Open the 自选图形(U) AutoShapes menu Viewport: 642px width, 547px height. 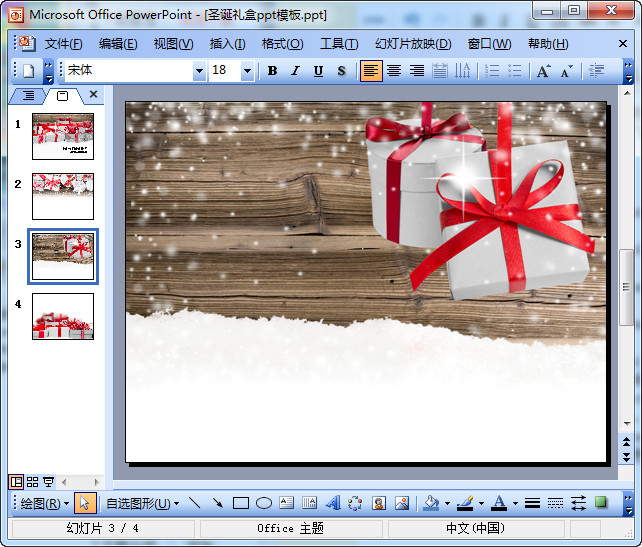[x=142, y=503]
